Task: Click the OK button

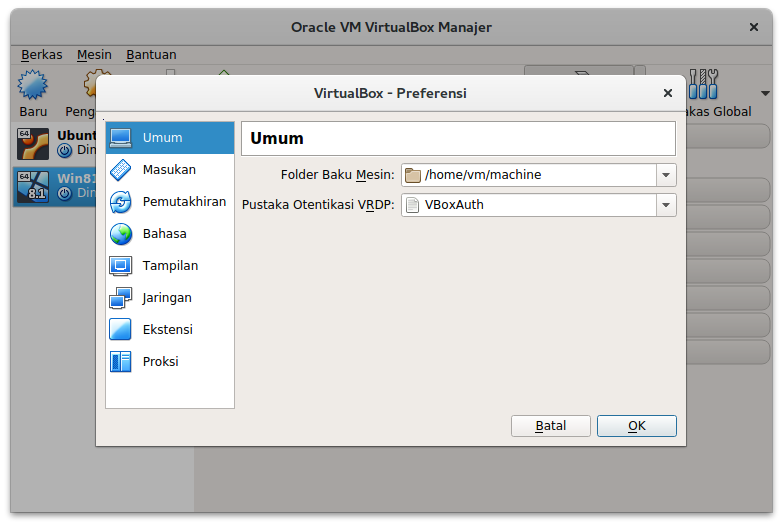Action: [636, 426]
